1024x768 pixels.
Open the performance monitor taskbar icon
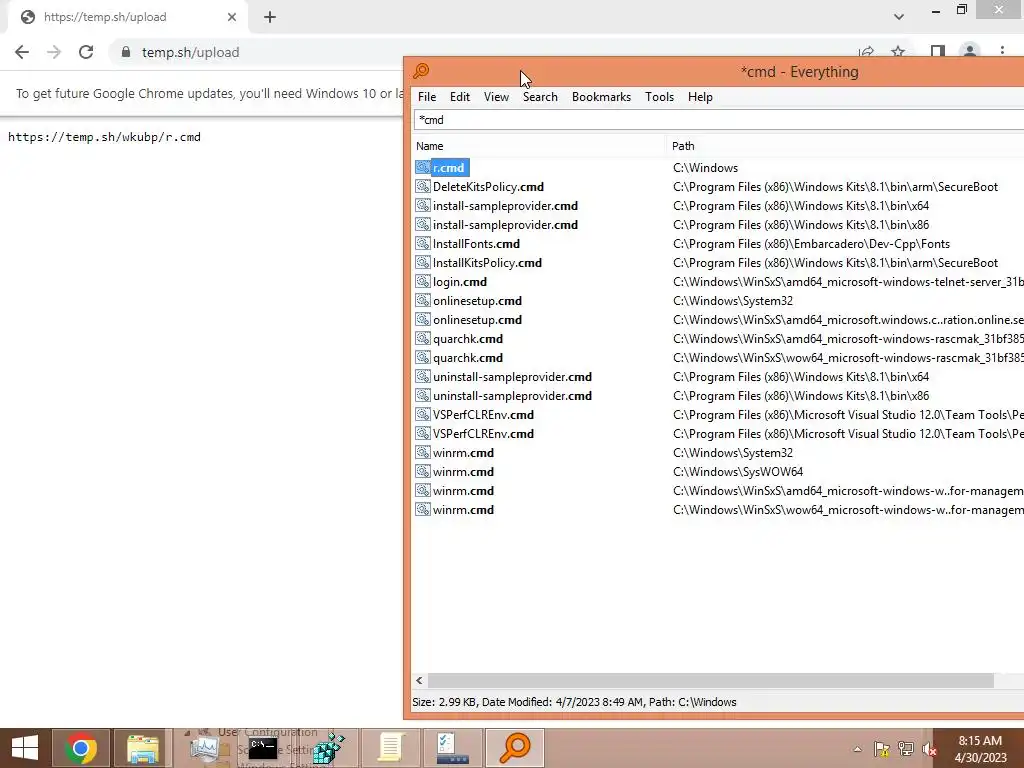tap(204, 748)
